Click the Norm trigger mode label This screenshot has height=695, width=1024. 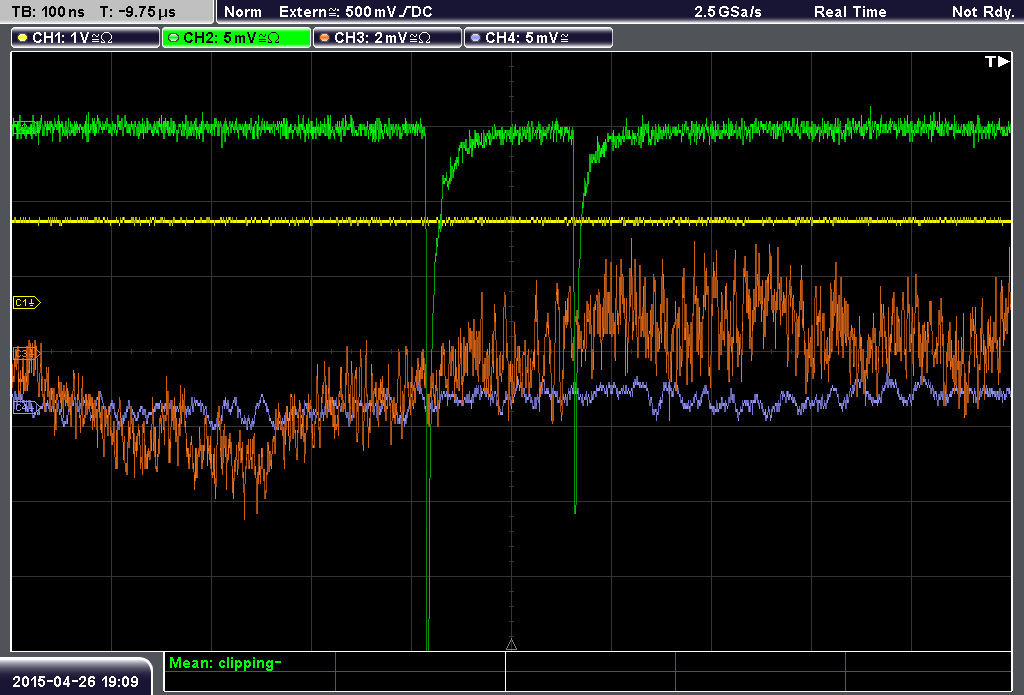pyautogui.click(x=243, y=12)
